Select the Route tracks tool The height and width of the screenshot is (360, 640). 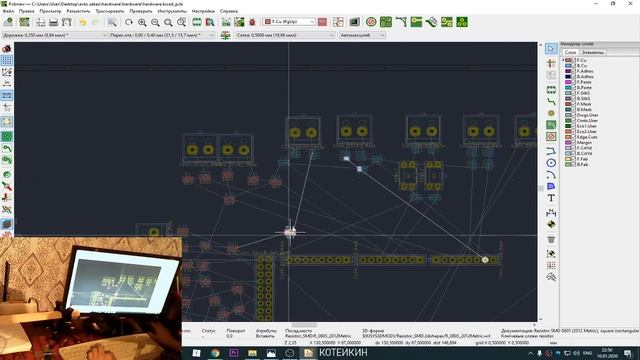[x=551, y=101]
